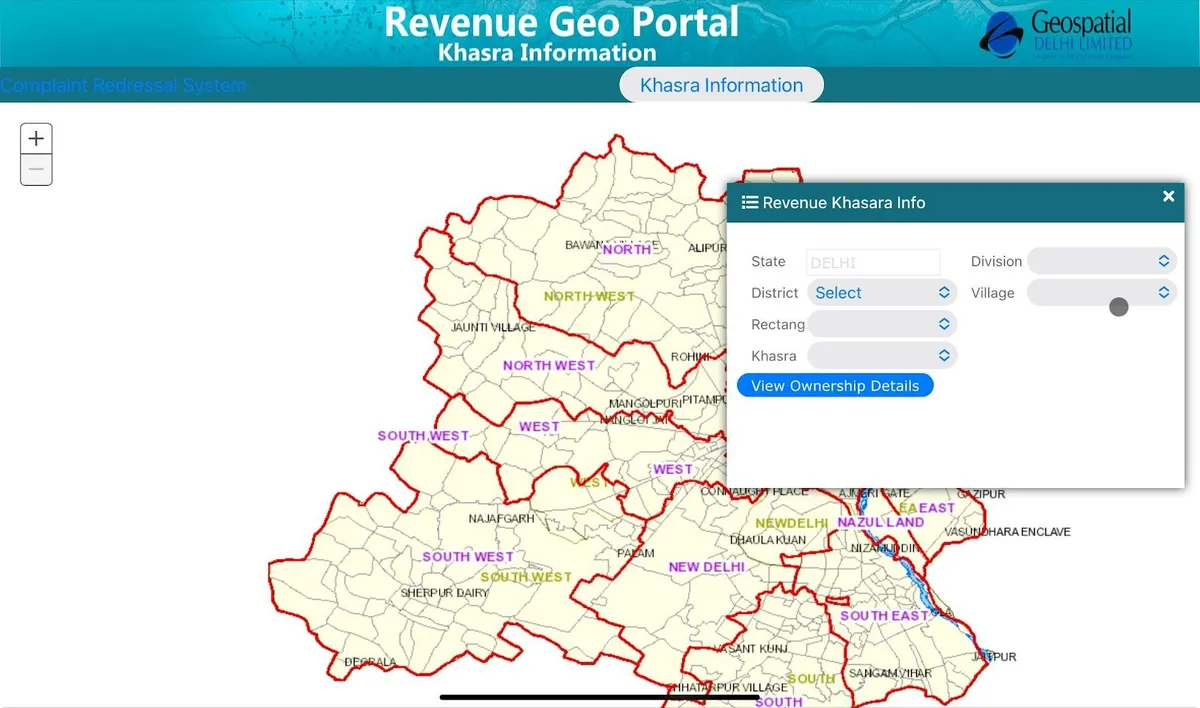Zoom out on the map
The image size is (1200, 708).
(36, 170)
